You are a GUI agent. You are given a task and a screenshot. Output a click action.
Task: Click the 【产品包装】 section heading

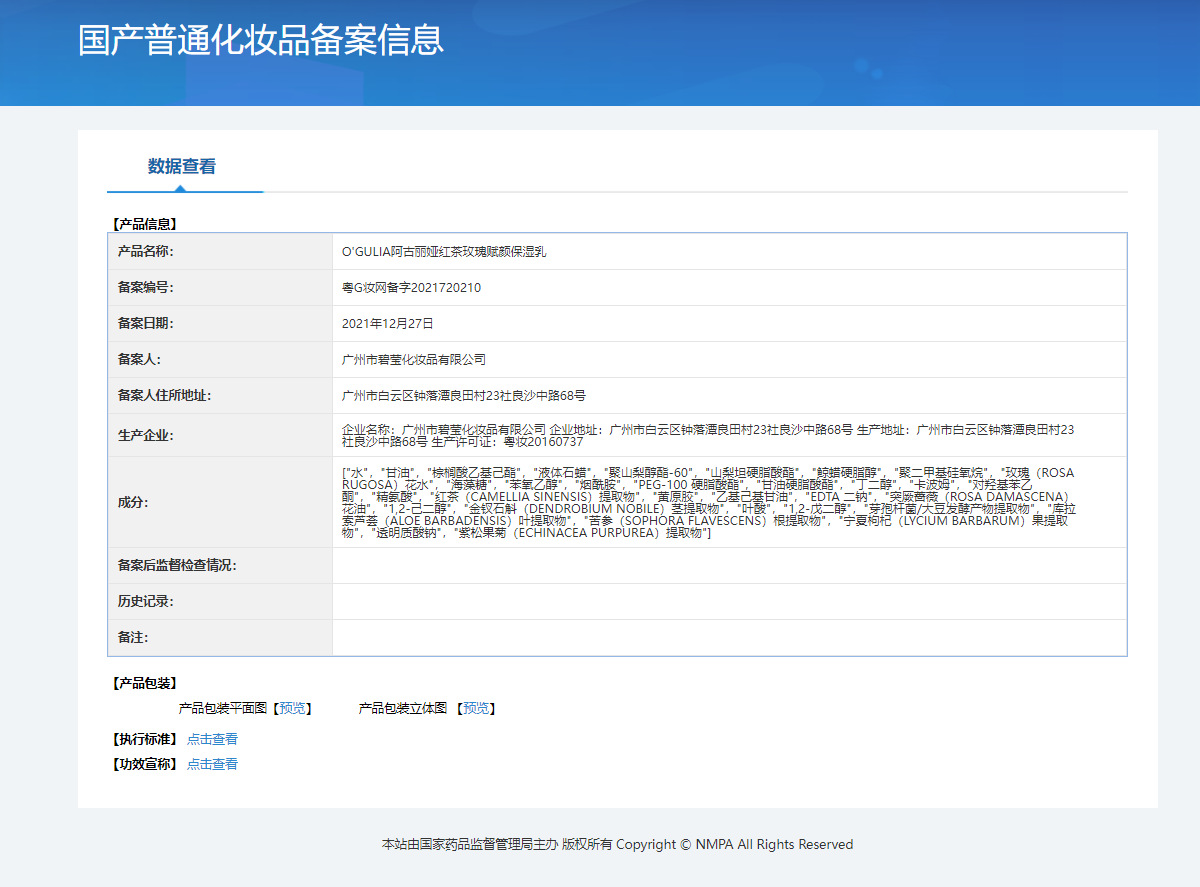(144, 684)
